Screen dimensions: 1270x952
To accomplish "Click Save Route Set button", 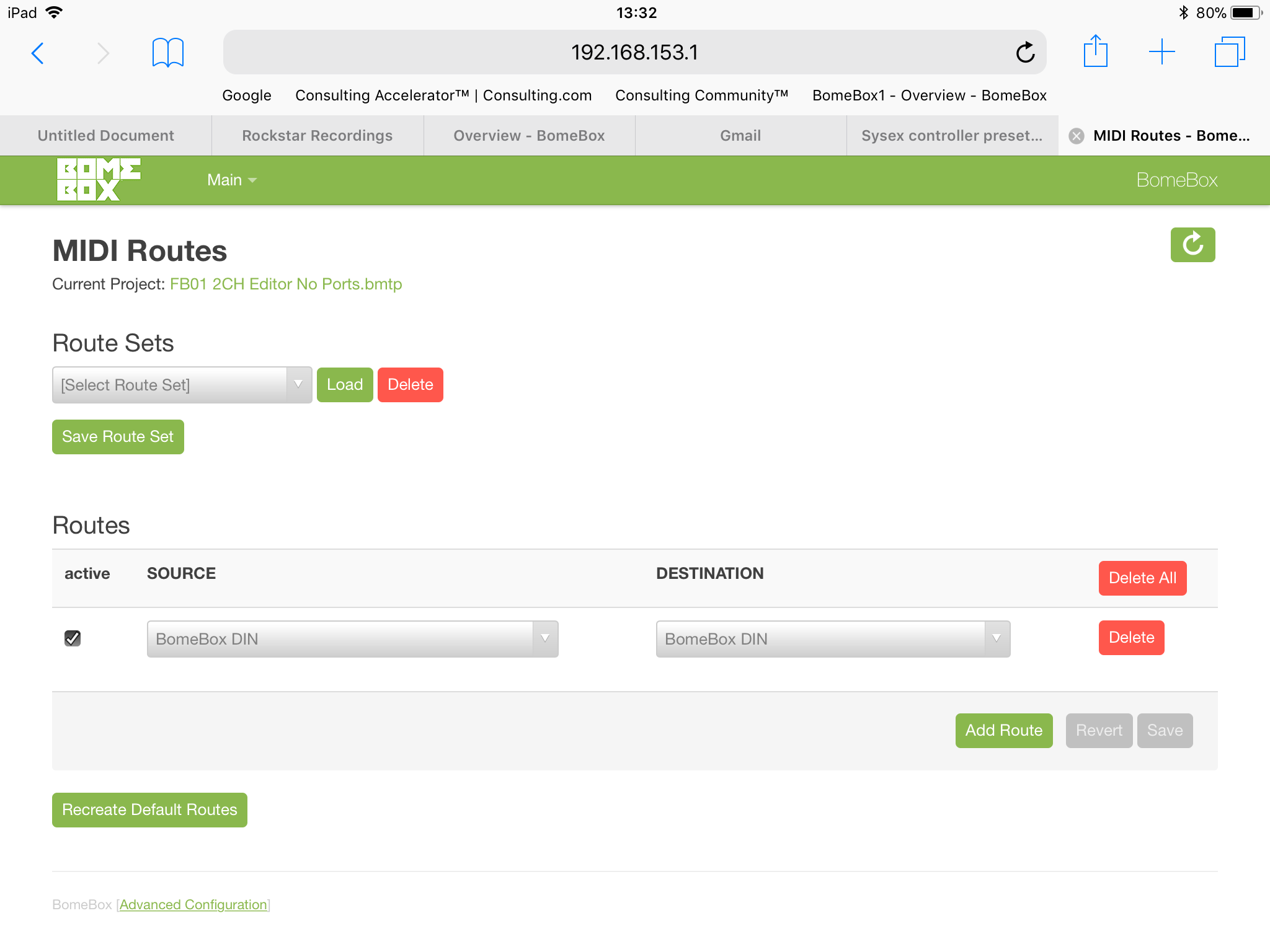I will pyautogui.click(x=118, y=437).
